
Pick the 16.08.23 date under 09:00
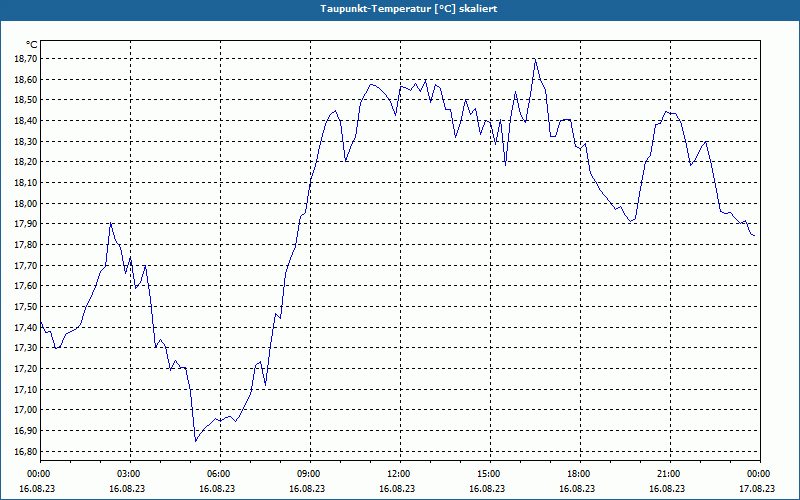(x=307, y=488)
